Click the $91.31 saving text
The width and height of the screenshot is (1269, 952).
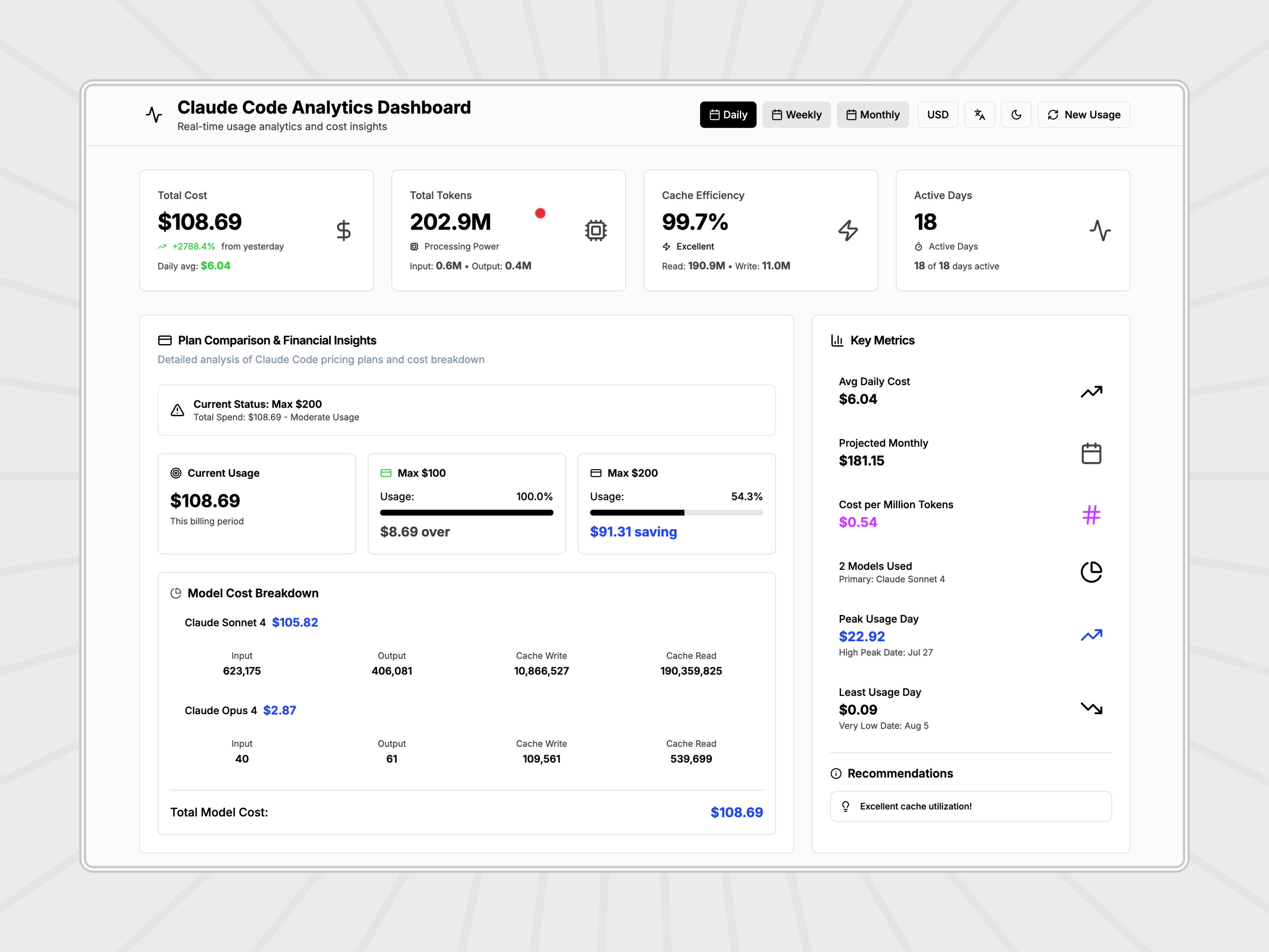pos(633,532)
